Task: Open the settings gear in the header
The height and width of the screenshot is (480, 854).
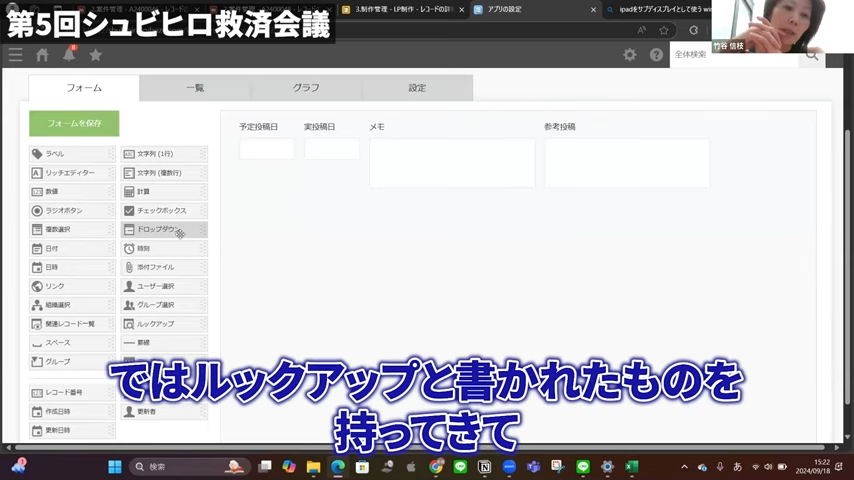Action: 630,54
